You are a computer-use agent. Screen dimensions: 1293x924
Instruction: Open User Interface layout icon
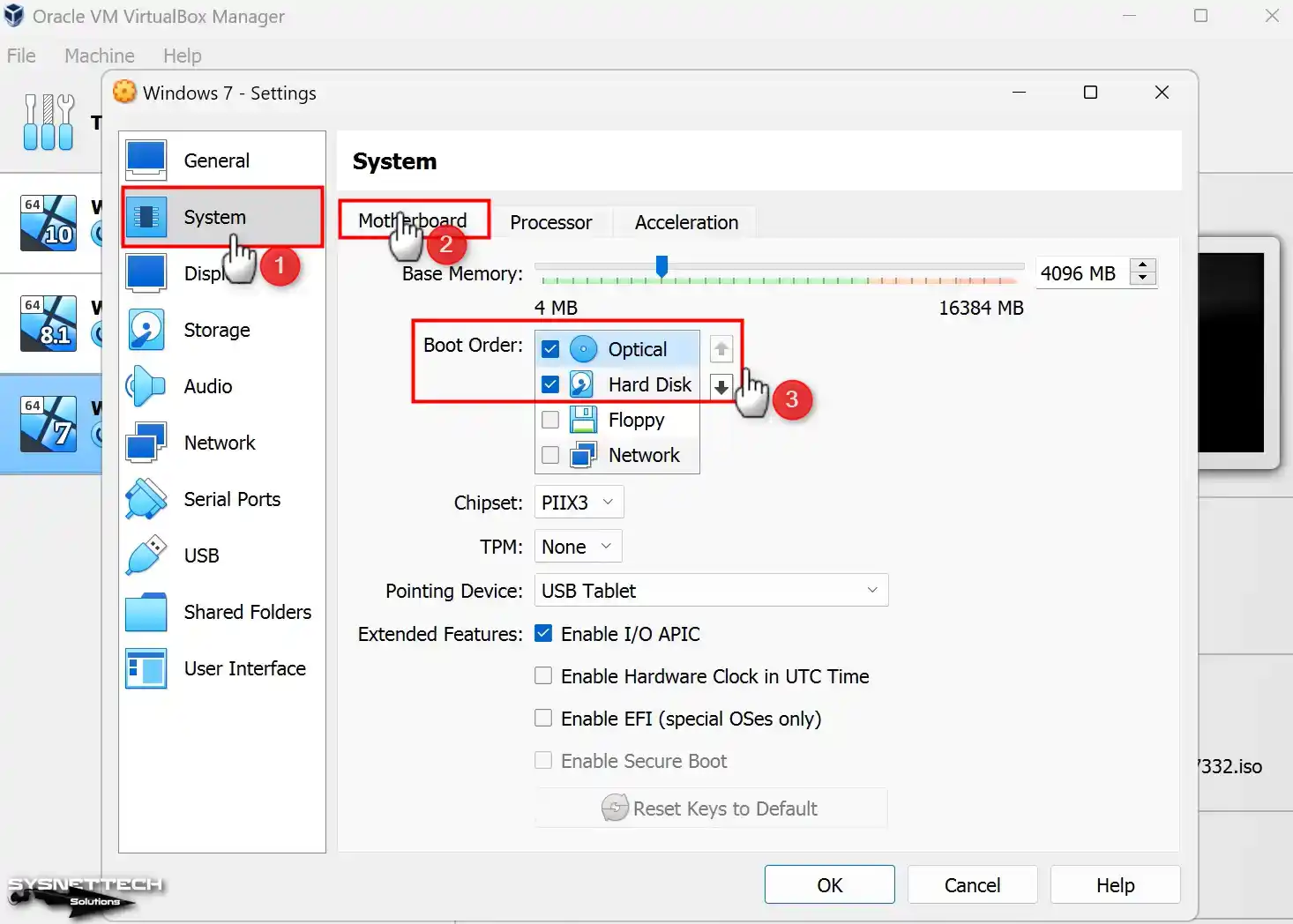[x=146, y=668]
